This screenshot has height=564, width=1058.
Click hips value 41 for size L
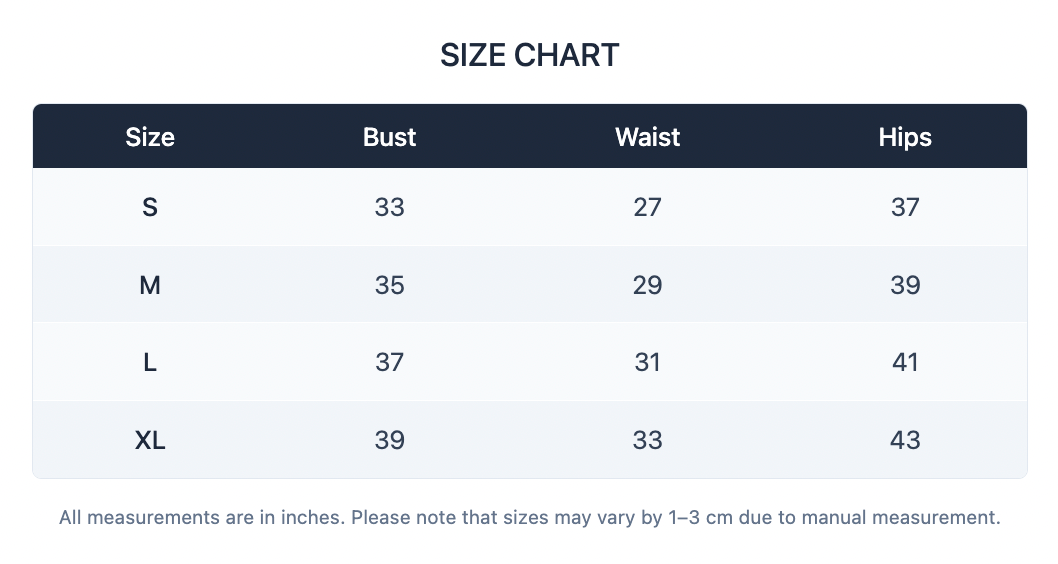(905, 362)
